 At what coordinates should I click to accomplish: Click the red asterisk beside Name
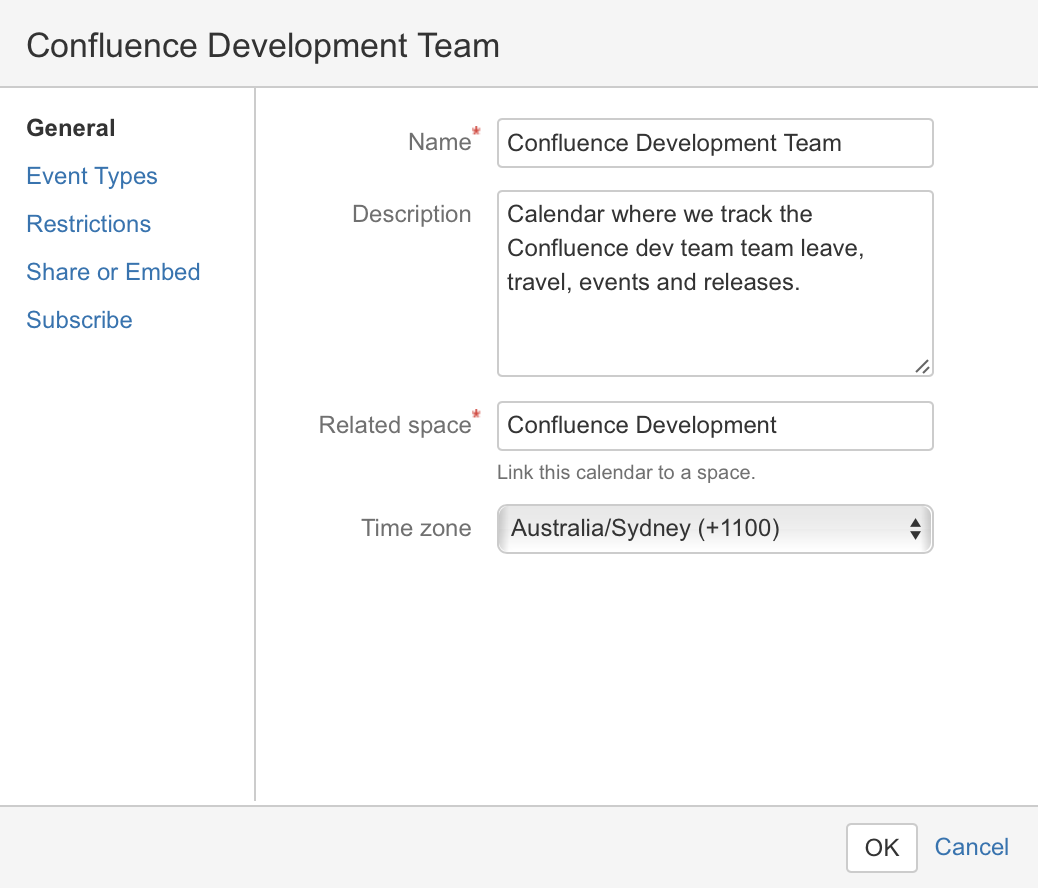[476, 133]
